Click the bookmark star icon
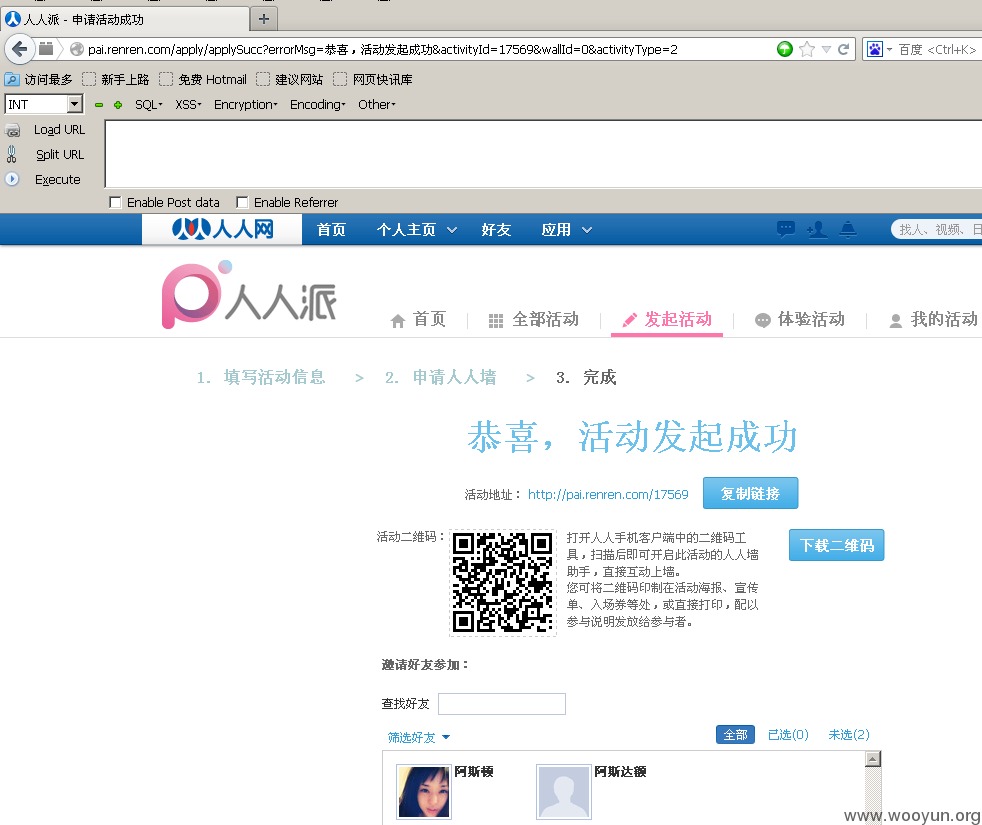Screen dimensions: 982x825 click(807, 49)
